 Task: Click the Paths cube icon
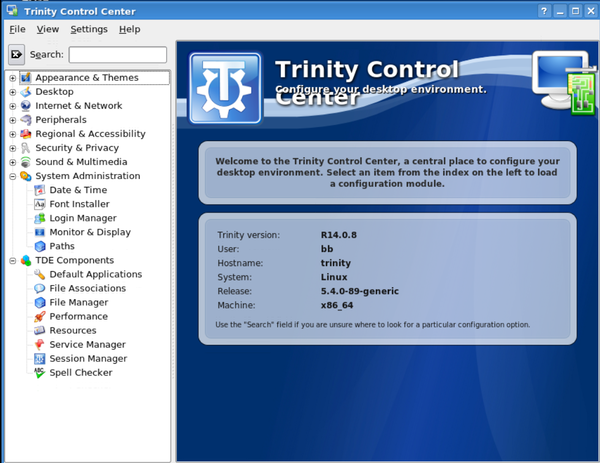[40, 246]
